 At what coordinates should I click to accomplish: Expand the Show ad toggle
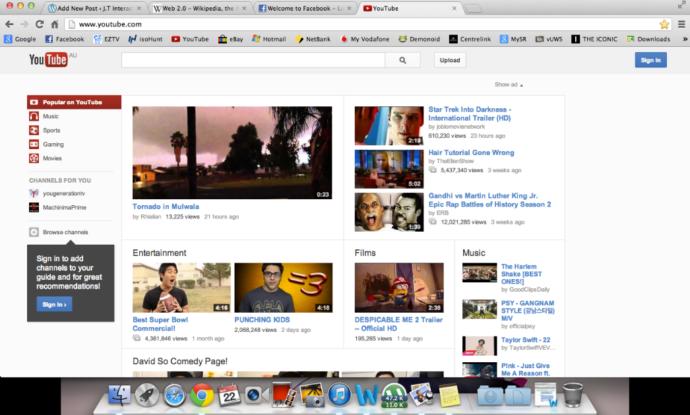[x=509, y=84]
